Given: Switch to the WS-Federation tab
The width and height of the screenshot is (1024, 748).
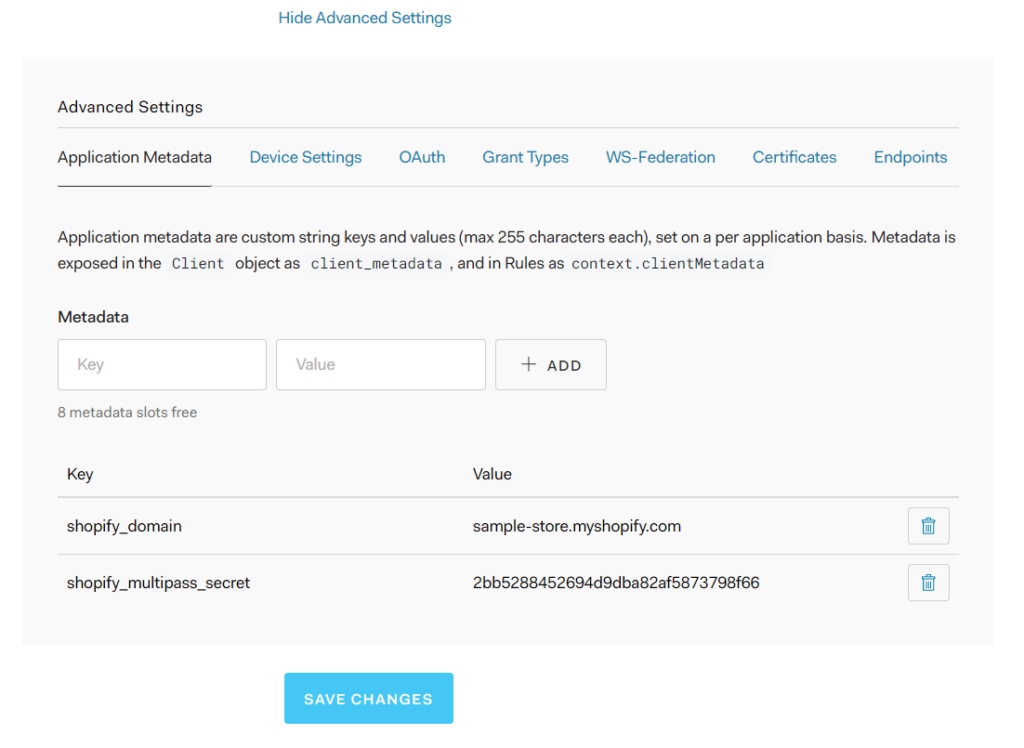Looking at the screenshot, I should click(660, 157).
